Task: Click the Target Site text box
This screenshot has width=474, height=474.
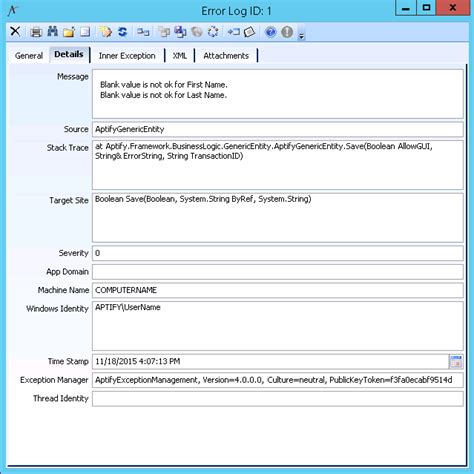Action: (x=278, y=218)
